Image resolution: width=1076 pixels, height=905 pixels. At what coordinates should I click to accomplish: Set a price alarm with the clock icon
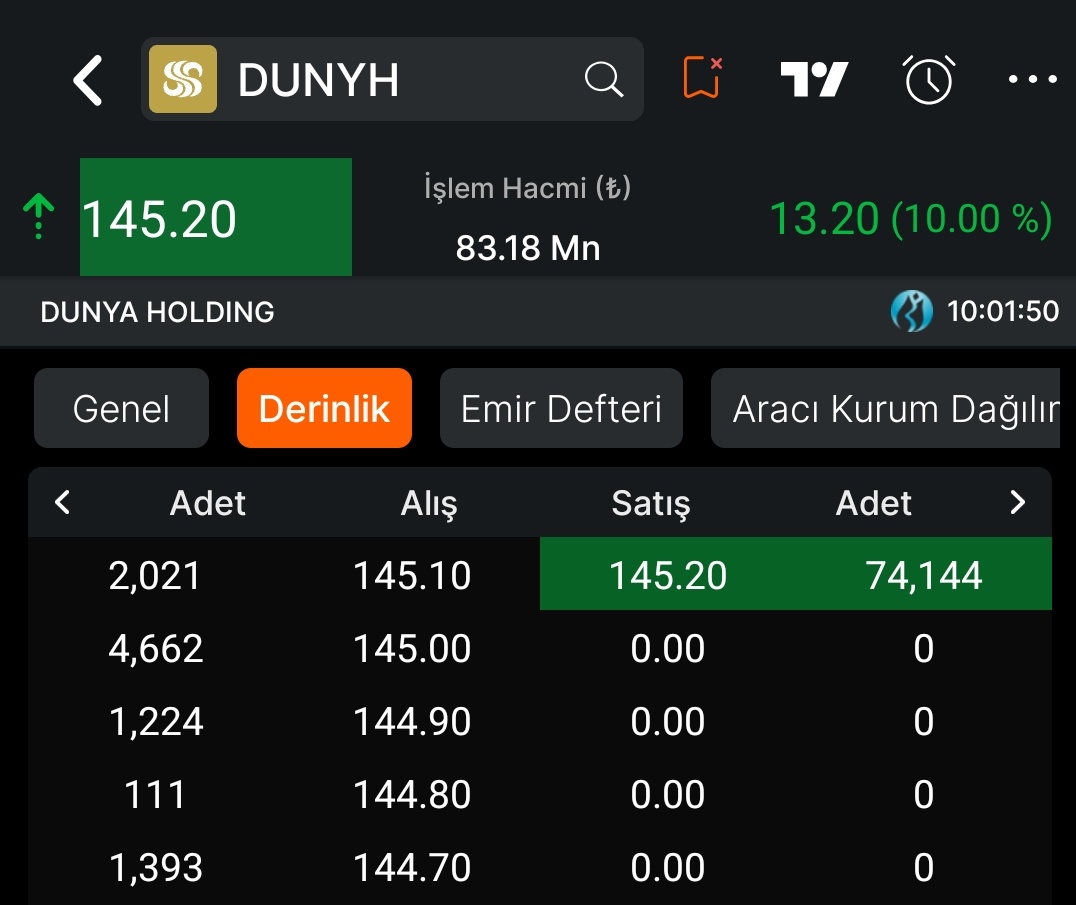(x=928, y=80)
